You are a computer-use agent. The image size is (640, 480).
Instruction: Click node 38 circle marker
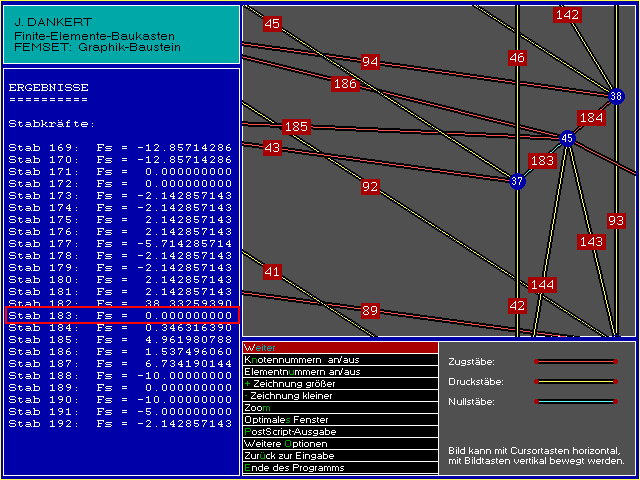pyautogui.click(x=616, y=96)
